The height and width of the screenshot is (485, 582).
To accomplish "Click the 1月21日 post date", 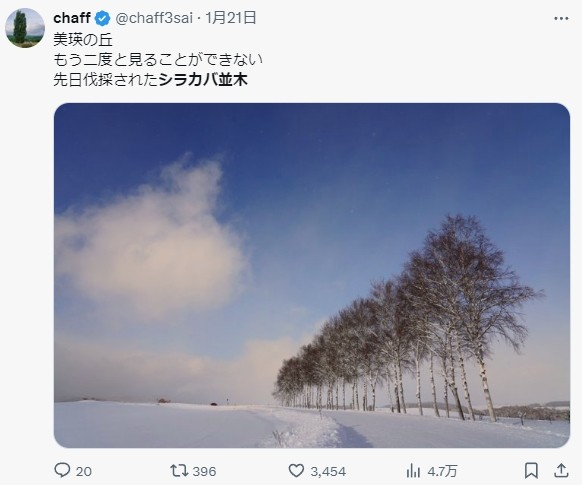I will pyautogui.click(x=230, y=18).
